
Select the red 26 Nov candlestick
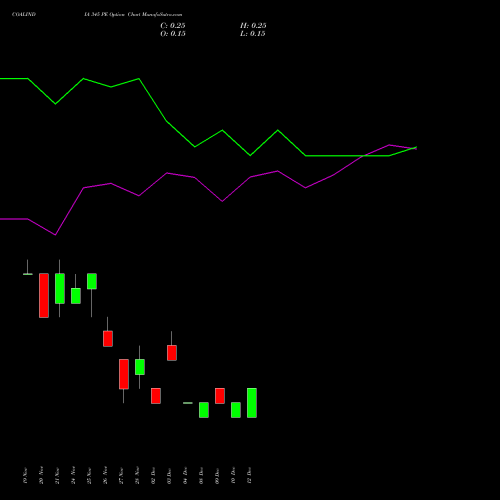[108, 338]
